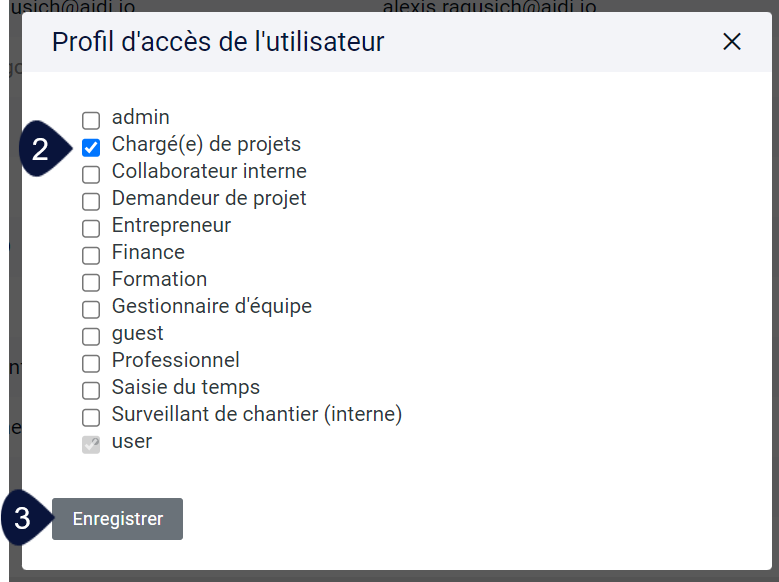Click step marker number 3

(27, 518)
